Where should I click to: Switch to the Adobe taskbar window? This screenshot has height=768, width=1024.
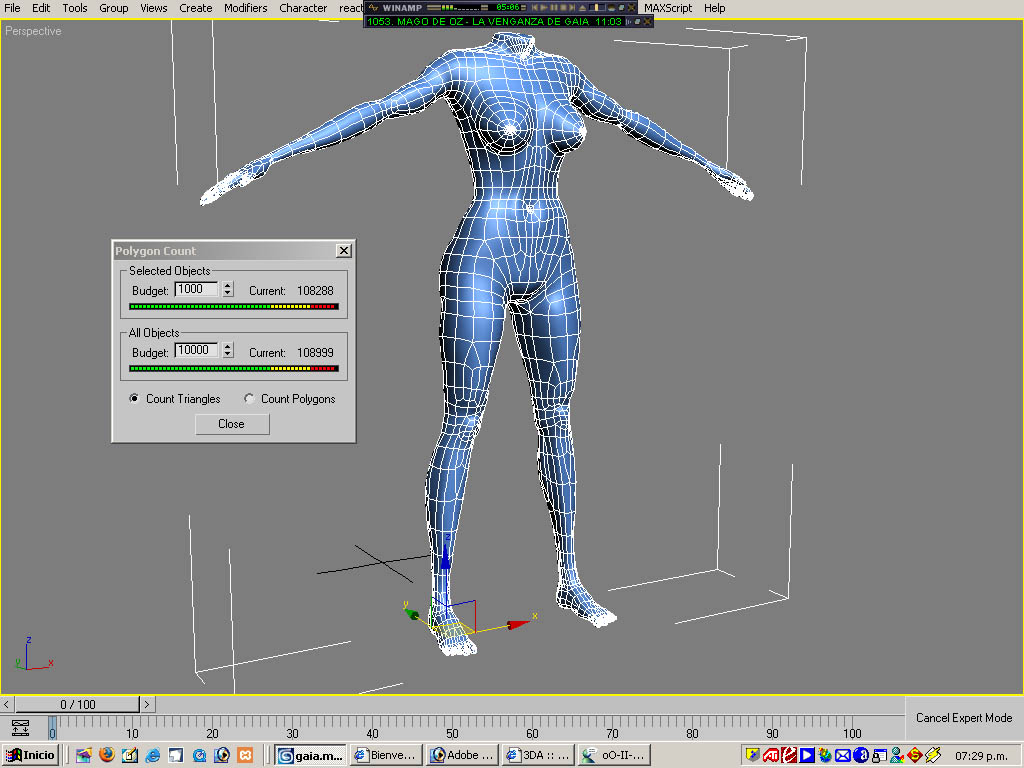click(x=462, y=755)
